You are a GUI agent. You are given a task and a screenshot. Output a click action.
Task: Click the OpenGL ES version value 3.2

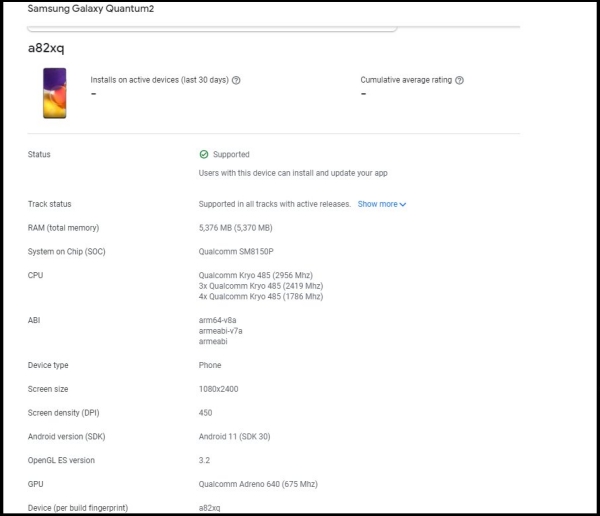[x=204, y=460]
